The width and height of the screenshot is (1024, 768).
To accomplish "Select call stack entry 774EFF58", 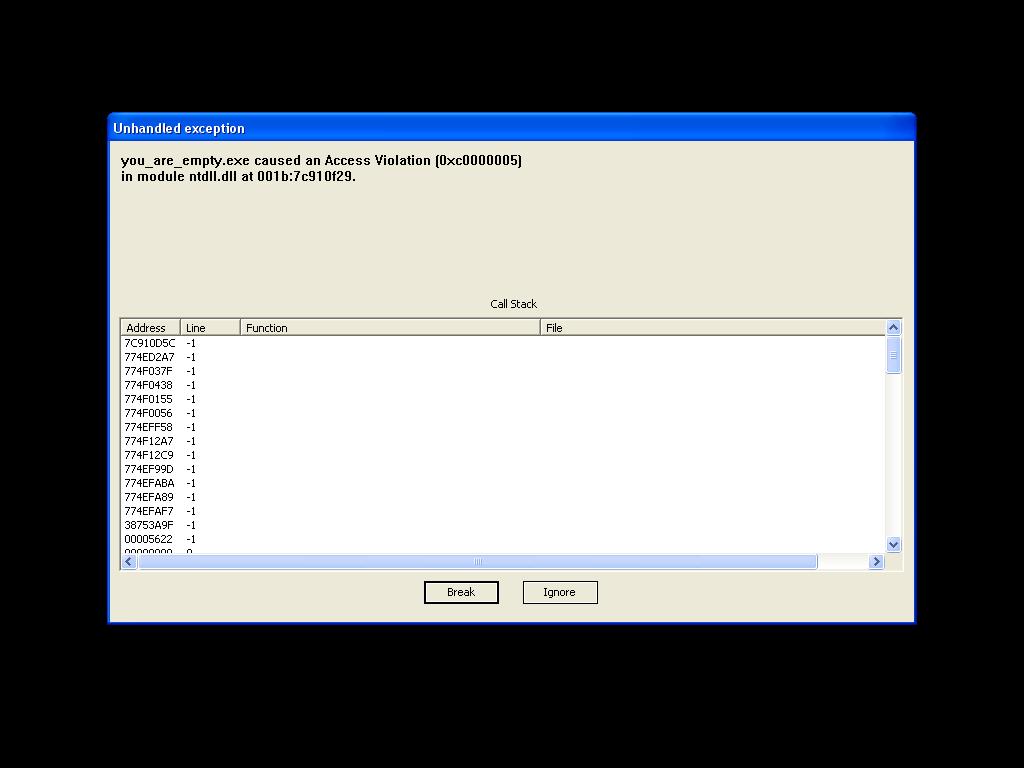I will point(149,427).
